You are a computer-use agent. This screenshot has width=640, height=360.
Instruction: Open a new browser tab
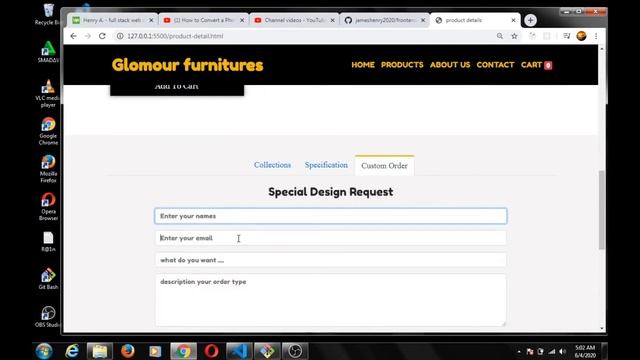point(530,20)
